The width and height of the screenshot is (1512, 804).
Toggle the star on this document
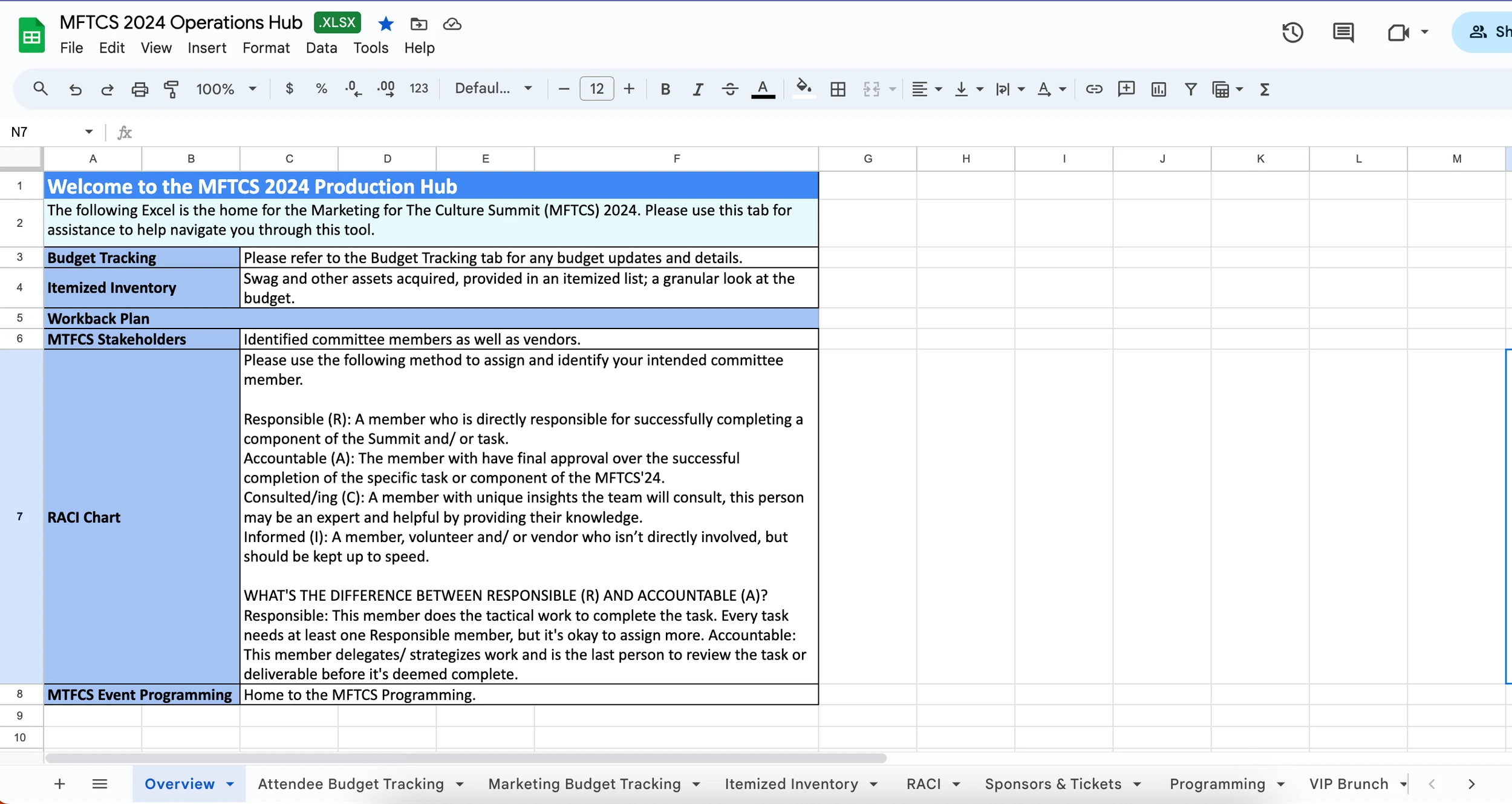click(x=386, y=24)
